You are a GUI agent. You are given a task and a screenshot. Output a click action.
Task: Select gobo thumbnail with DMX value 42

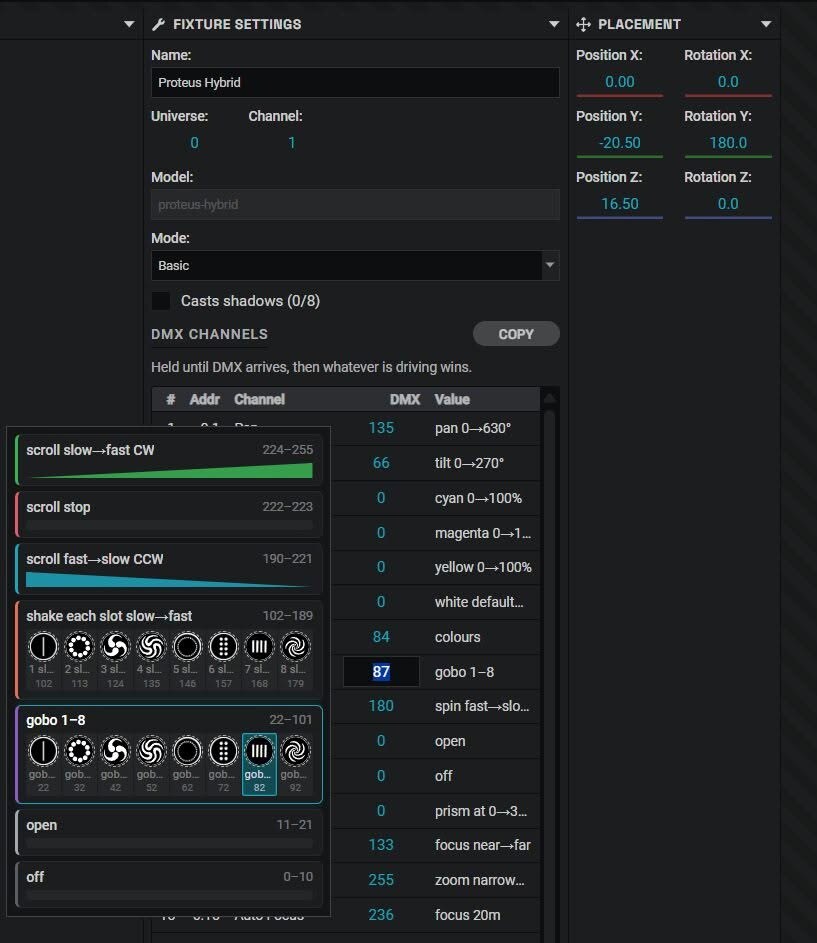tap(116, 764)
